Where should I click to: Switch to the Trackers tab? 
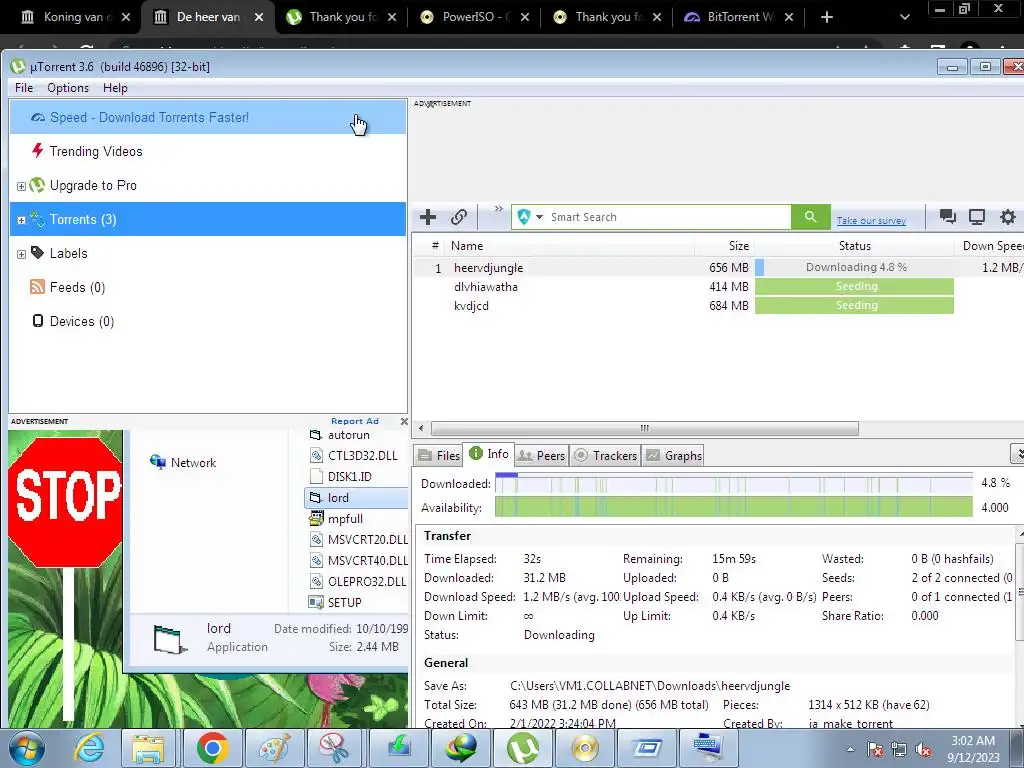point(605,455)
